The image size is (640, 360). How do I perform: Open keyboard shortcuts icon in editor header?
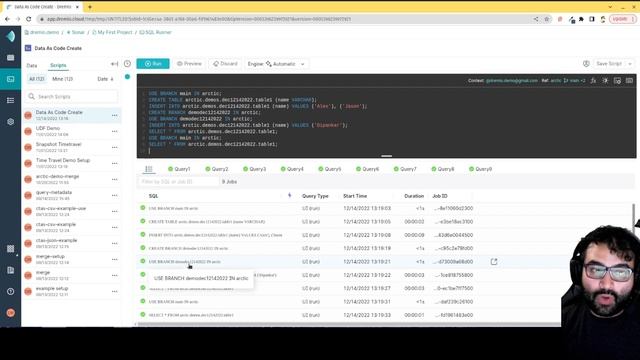pos(629,81)
